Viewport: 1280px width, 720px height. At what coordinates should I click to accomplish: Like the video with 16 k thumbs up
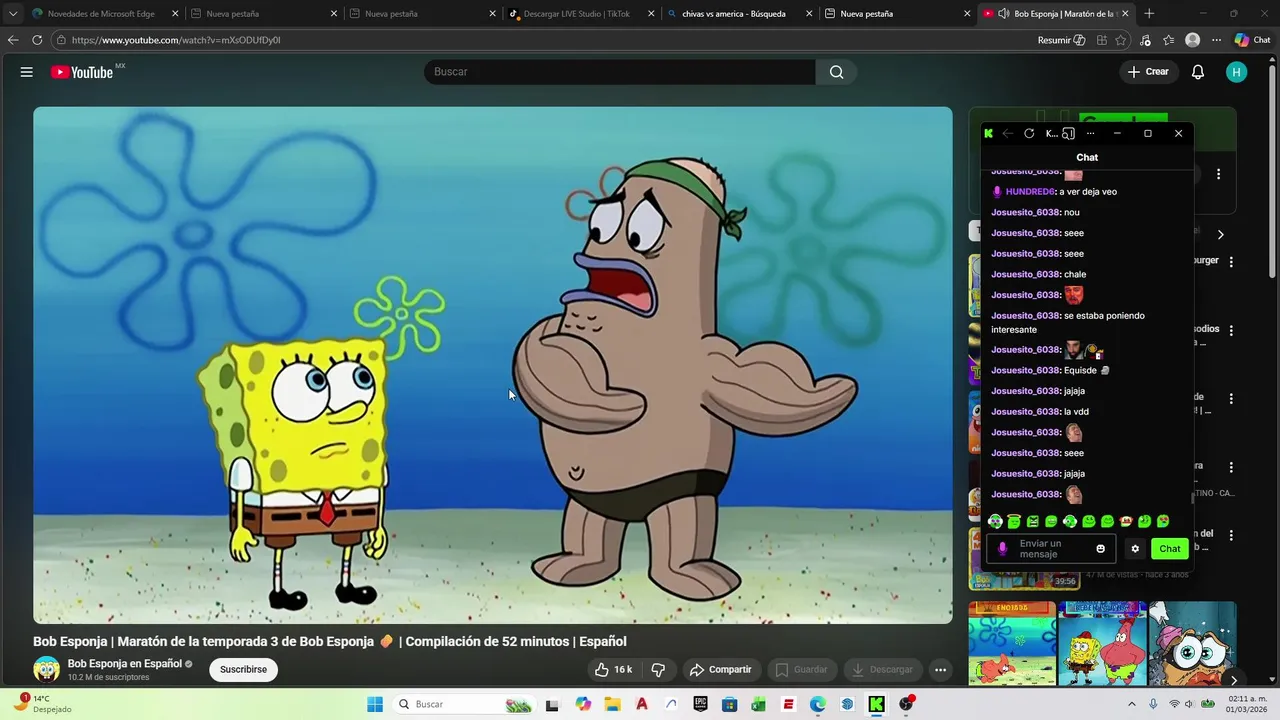(x=613, y=670)
